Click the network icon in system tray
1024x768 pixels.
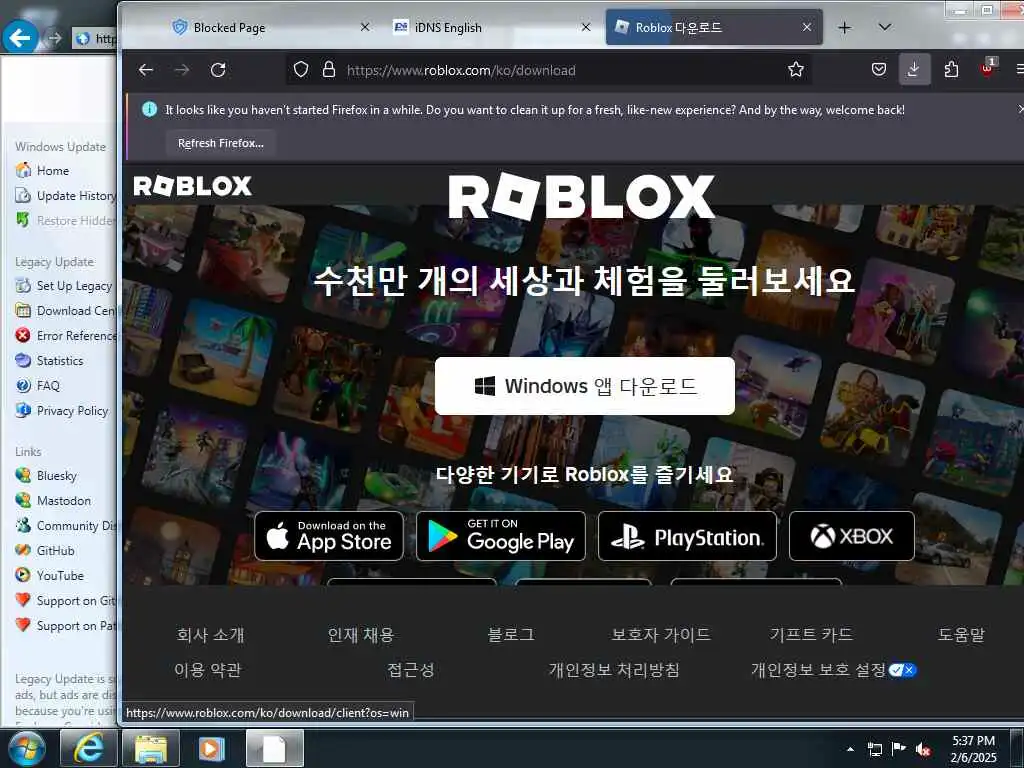874,750
